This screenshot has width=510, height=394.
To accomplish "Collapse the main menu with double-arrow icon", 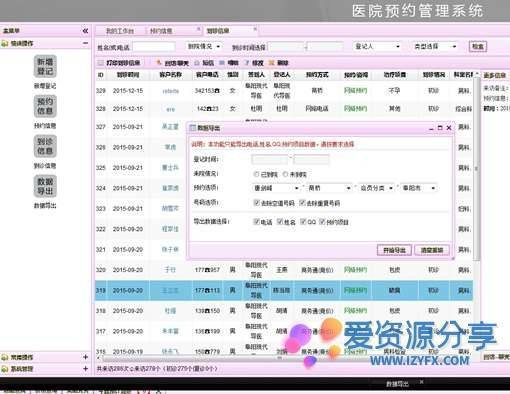I will click(x=85, y=31).
